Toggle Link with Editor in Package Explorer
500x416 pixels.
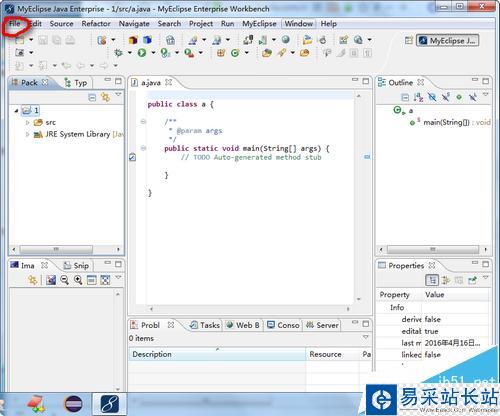click(x=105, y=97)
